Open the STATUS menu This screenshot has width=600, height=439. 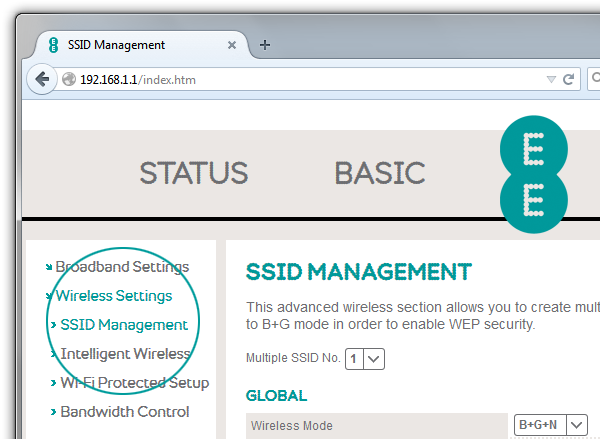pyautogui.click(x=194, y=173)
